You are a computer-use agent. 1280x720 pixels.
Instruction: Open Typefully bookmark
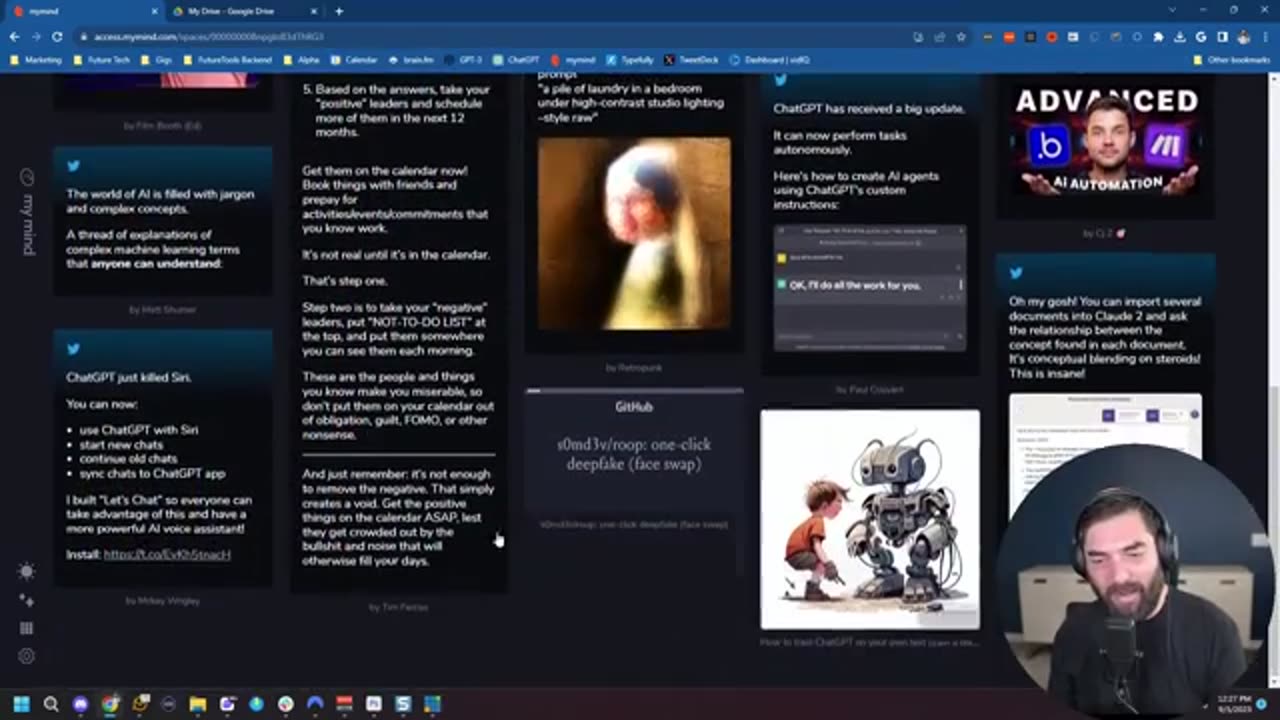coord(630,60)
